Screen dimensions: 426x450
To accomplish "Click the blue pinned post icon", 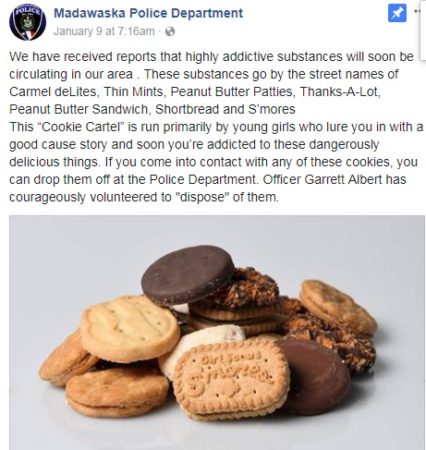I will click(397, 13).
